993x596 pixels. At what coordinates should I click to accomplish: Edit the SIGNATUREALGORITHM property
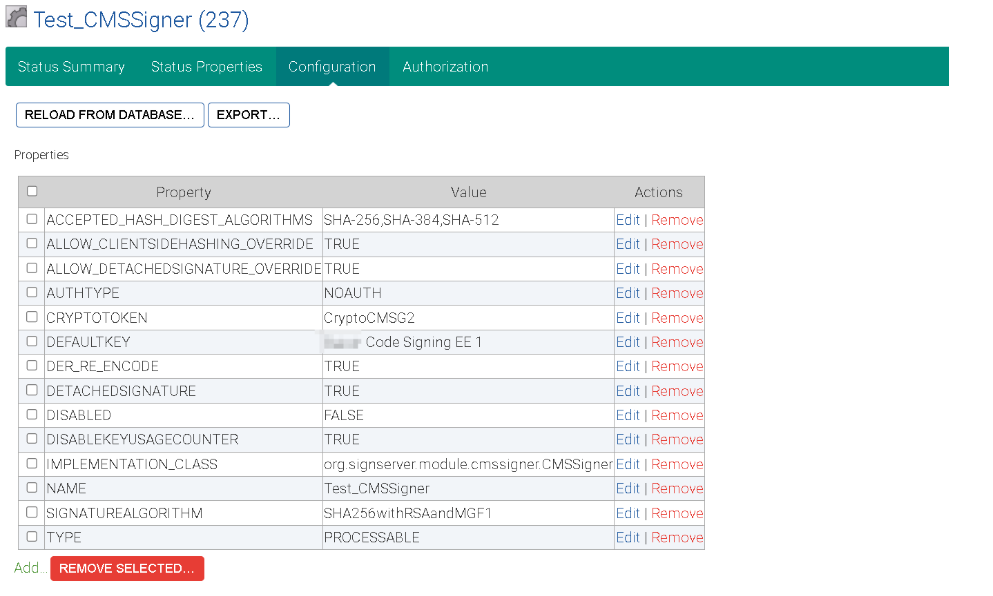(x=628, y=513)
